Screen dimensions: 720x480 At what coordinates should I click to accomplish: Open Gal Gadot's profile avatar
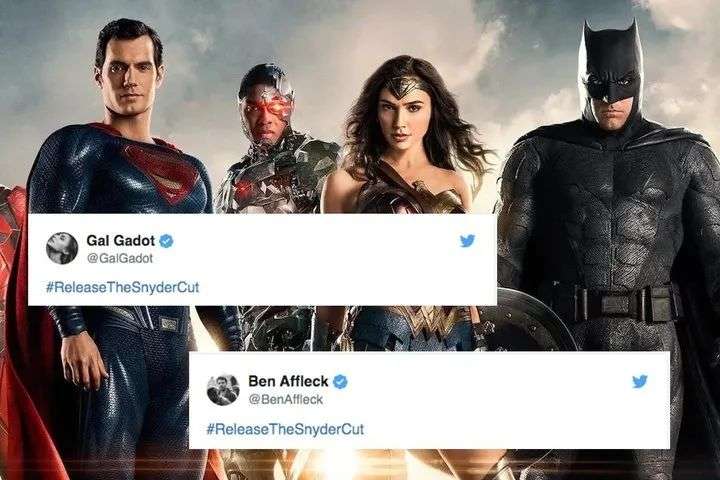[x=62, y=248]
